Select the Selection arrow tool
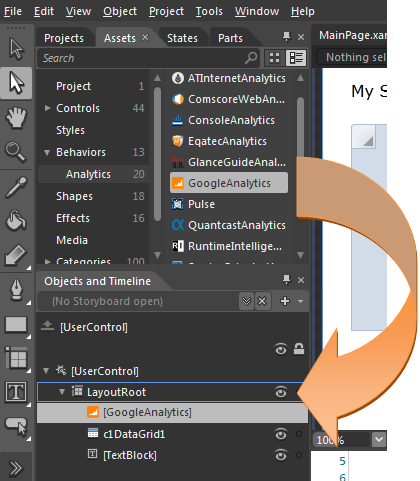 click(x=16, y=49)
